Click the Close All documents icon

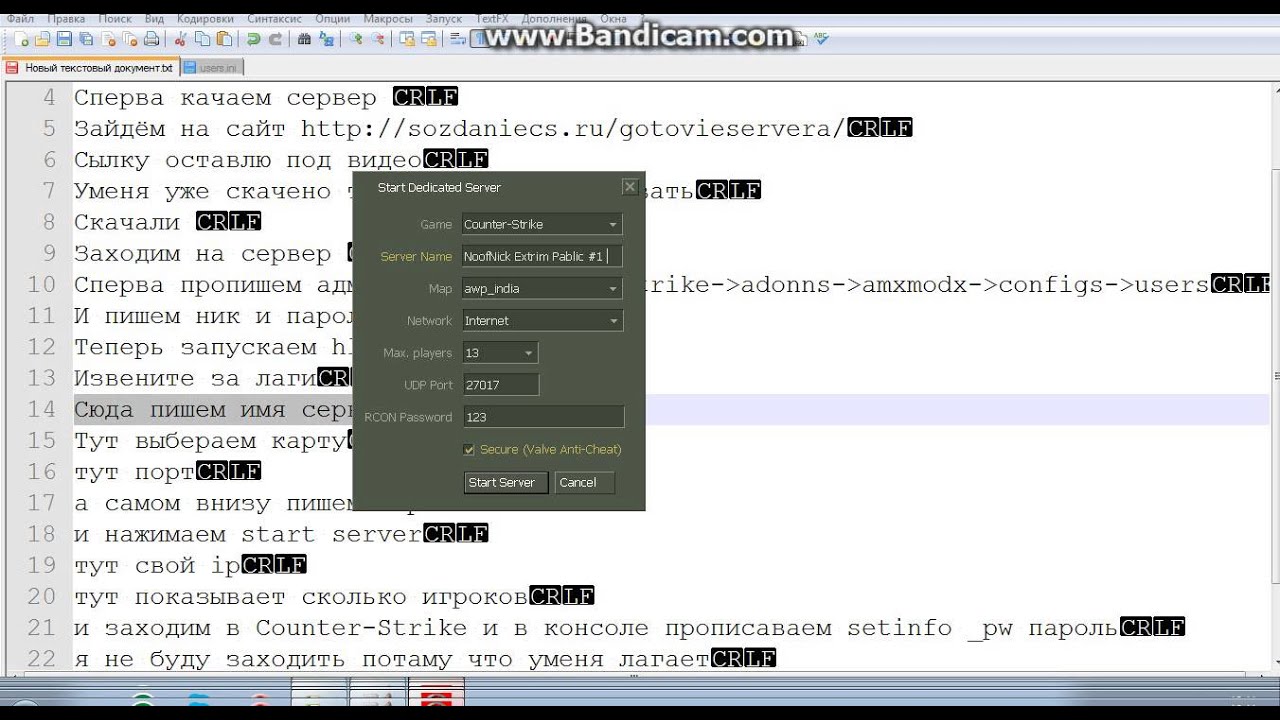pyautogui.click(x=130, y=40)
